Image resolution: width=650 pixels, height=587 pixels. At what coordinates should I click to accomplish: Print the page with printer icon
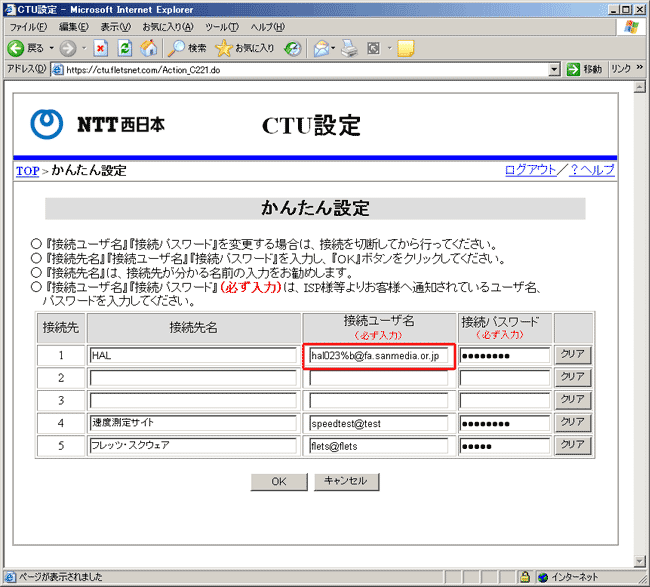pyautogui.click(x=349, y=49)
